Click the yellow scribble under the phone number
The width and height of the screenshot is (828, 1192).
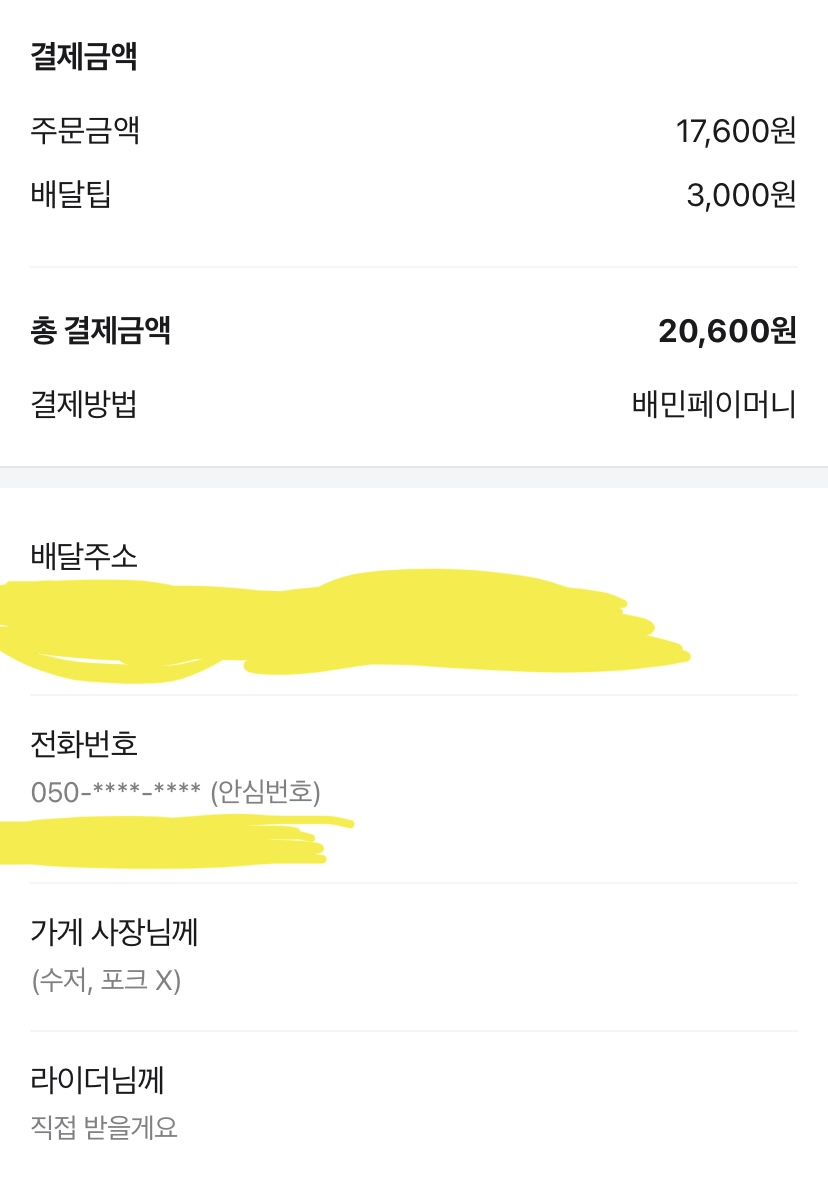click(x=170, y=838)
